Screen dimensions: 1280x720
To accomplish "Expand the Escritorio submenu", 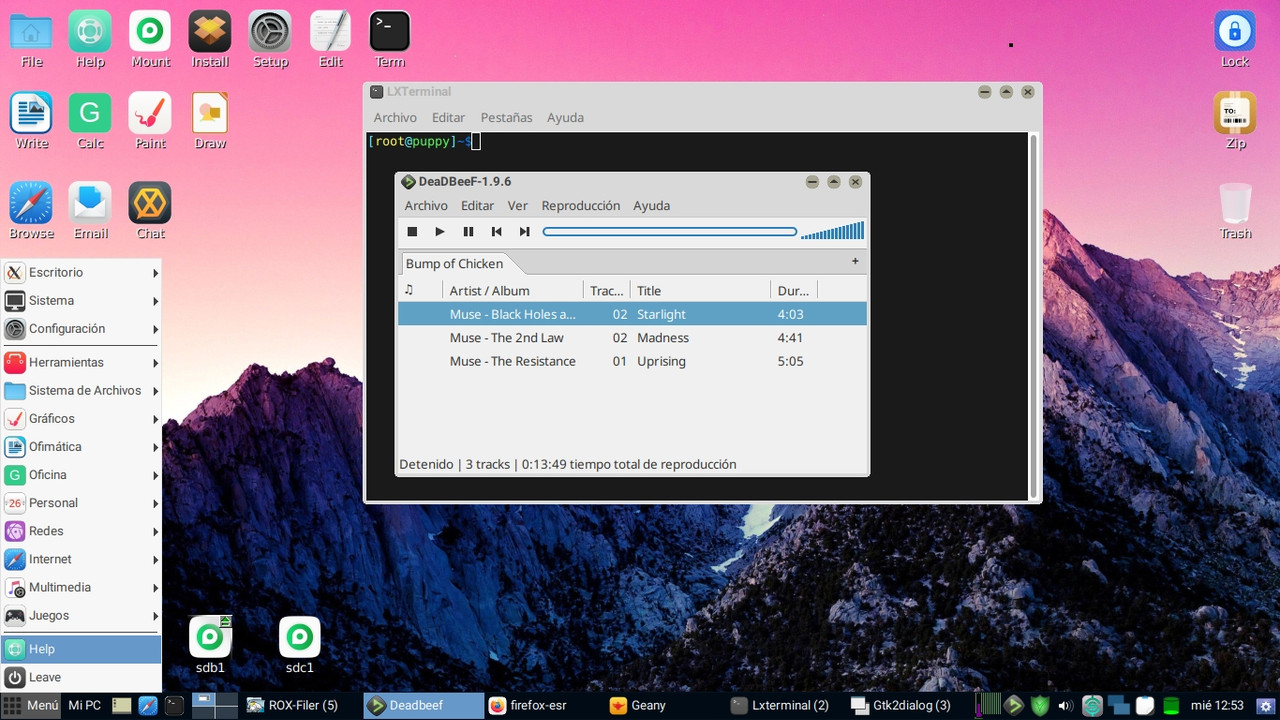I will pyautogui.click(x=81, y=273).
